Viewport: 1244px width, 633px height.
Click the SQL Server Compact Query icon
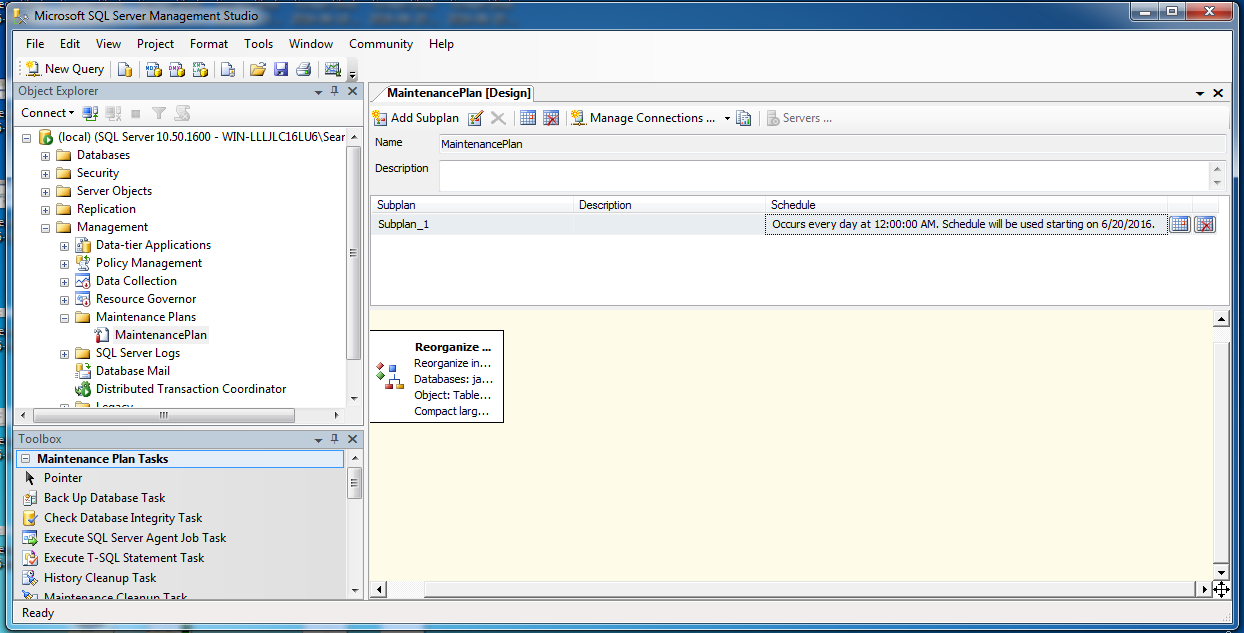click(228, 69)
